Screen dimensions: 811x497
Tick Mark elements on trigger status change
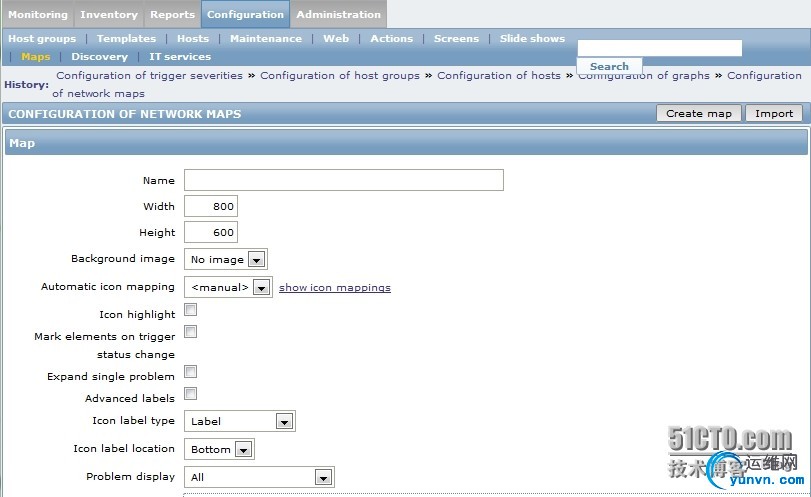pyautogui.click(x=191, y=332)
